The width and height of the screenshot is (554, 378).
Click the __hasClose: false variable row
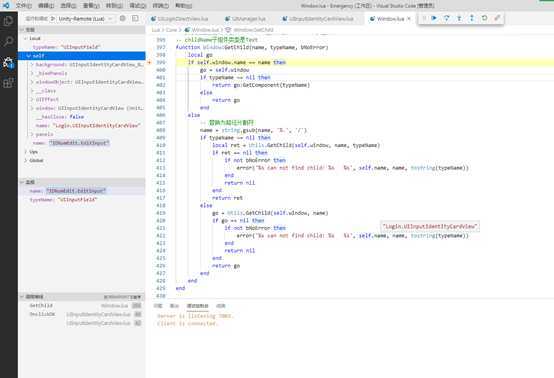pos(82,117)
